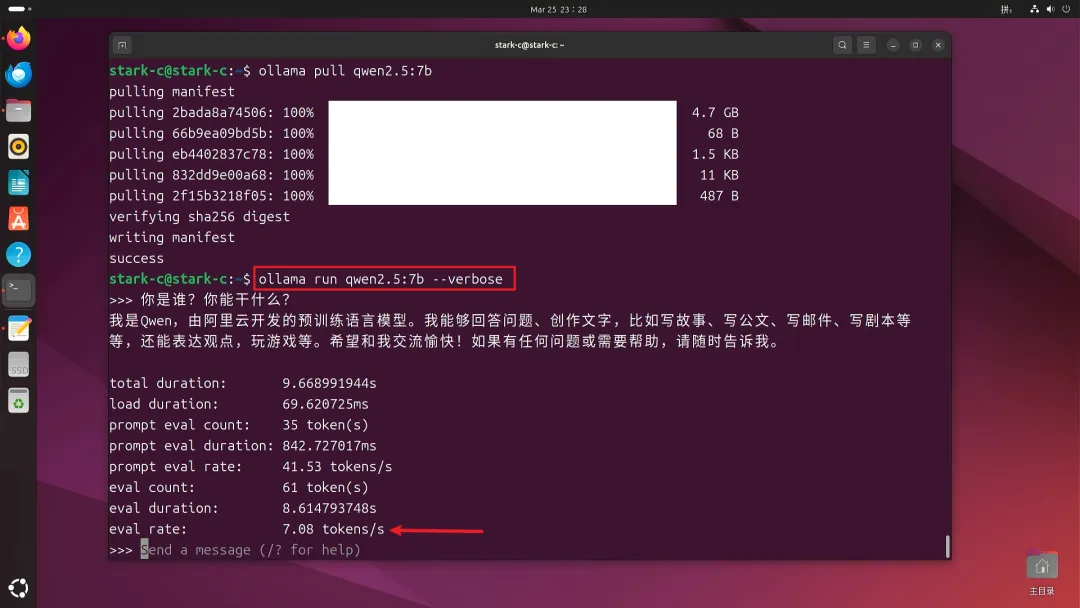Viewport: 1080px width, 608px height.
Task: Click the 'pulling manifest' line
Action: click(172, 92)
